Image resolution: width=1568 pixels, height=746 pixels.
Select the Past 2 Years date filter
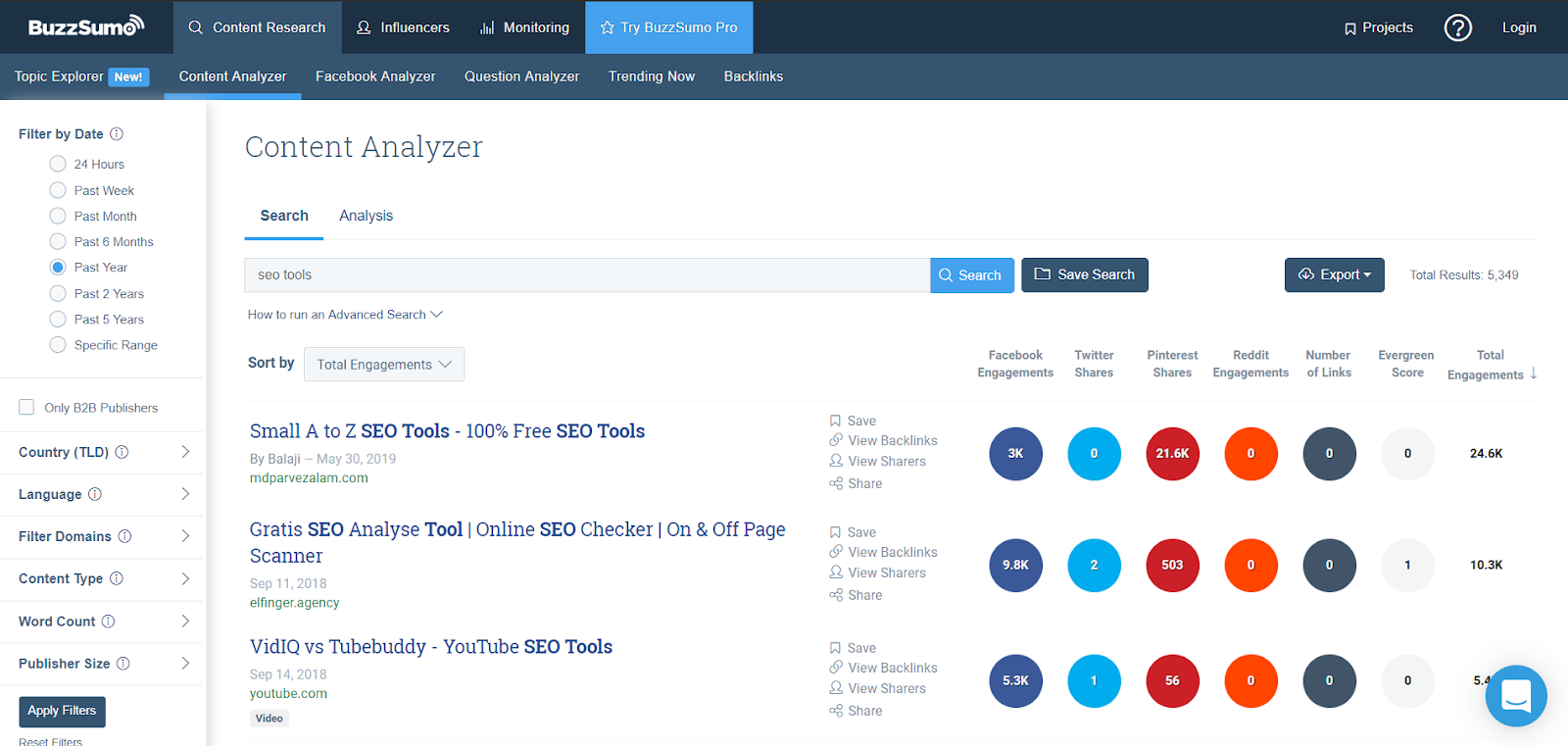tap(58, 293)
